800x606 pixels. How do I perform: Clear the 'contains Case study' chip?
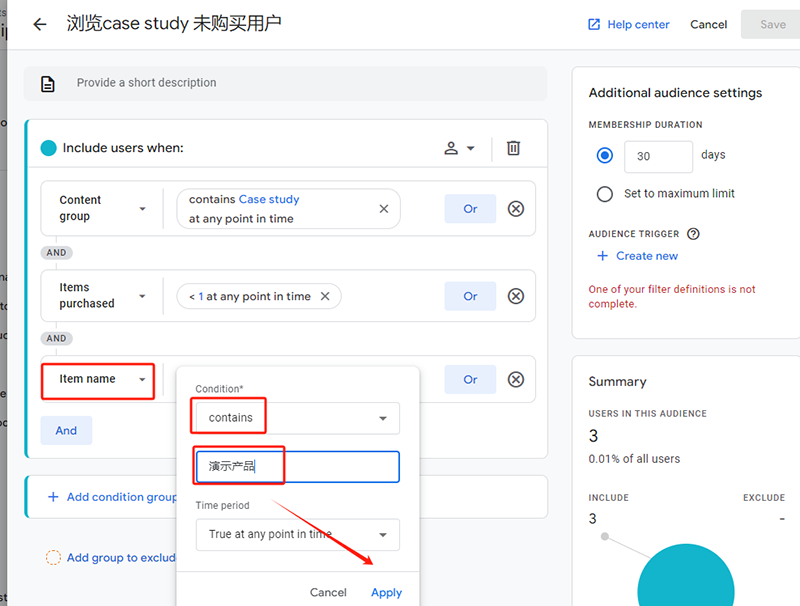(383, 209)
